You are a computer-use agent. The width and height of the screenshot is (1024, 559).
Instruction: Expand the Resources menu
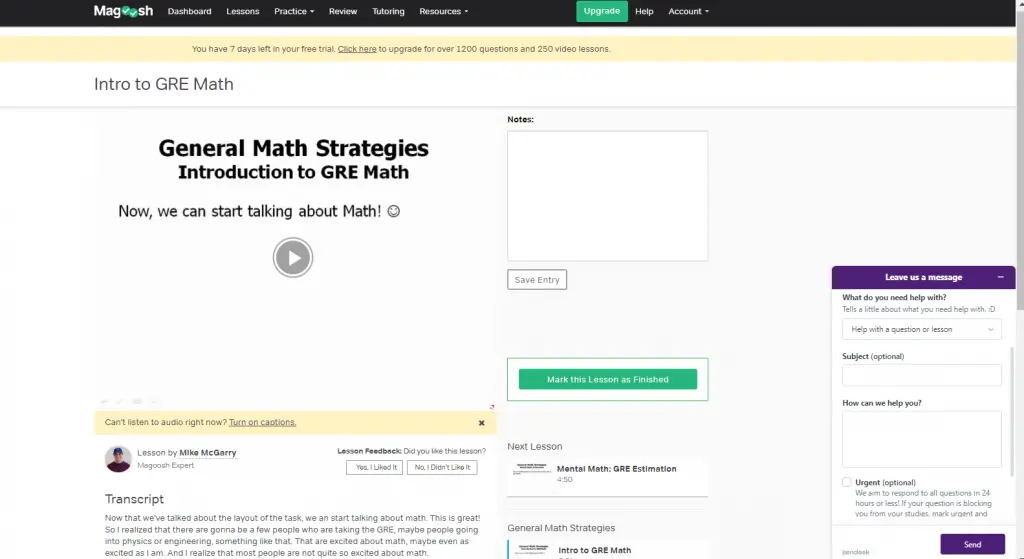443,11
